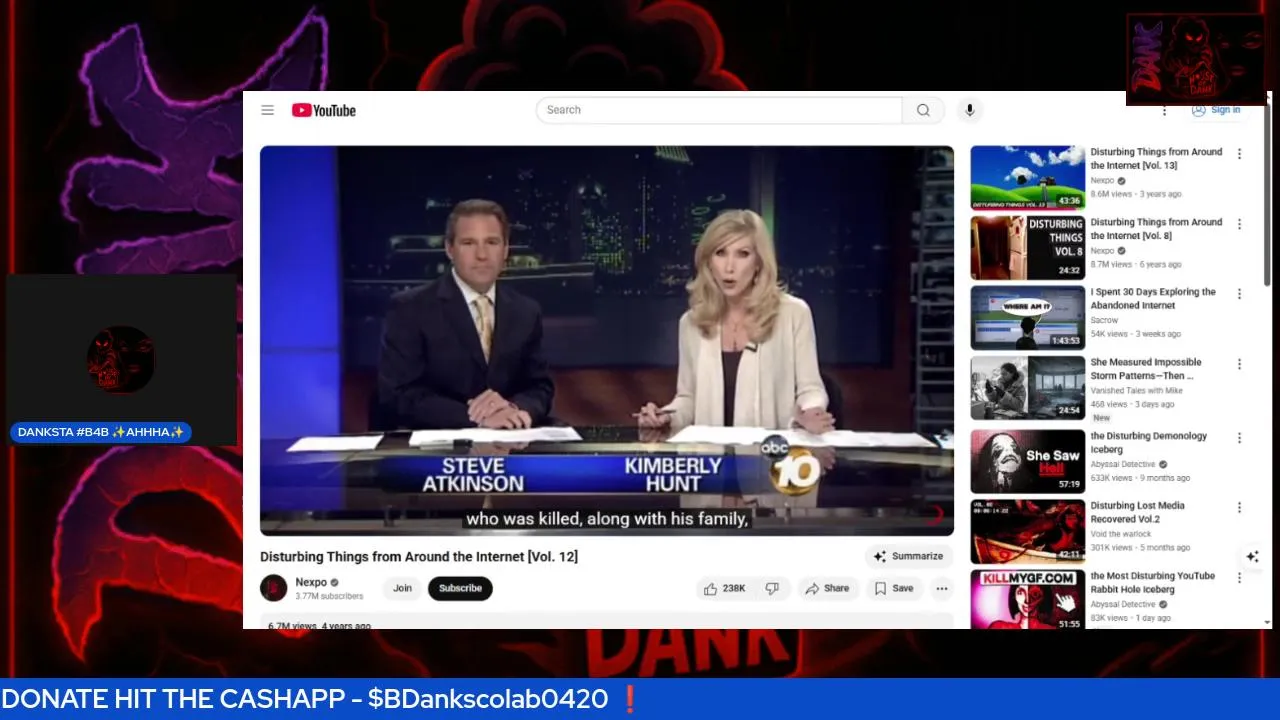Viewport: 1280px width, 720px height.
Task: Play the 1:43:53 Abandoned Internet thumbnail
Action: tap(1027, 317)
